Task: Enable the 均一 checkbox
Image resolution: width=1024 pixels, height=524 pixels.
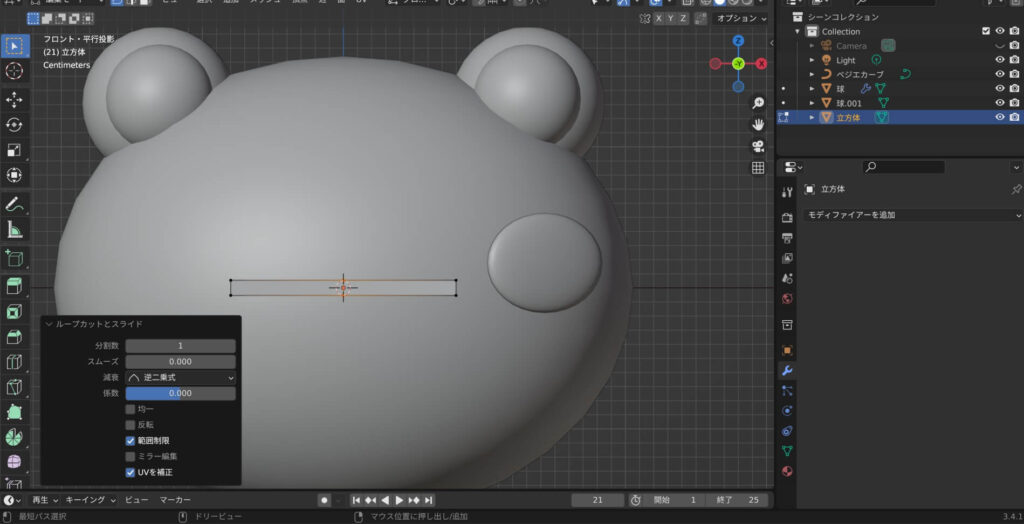Action: [x=130, y=409]
